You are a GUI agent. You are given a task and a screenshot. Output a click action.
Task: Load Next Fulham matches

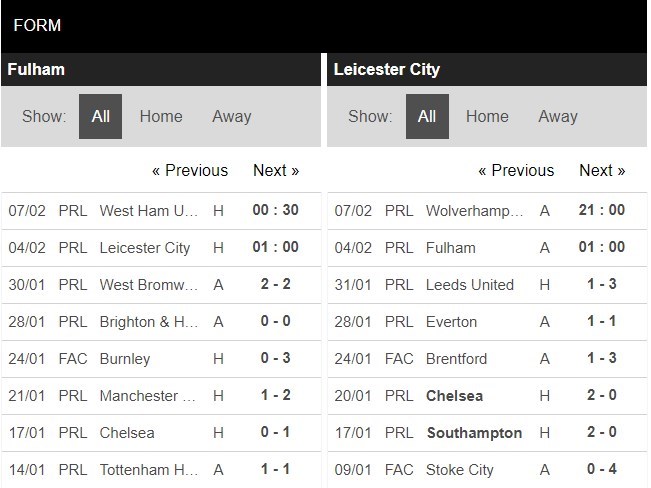[276, 170]
